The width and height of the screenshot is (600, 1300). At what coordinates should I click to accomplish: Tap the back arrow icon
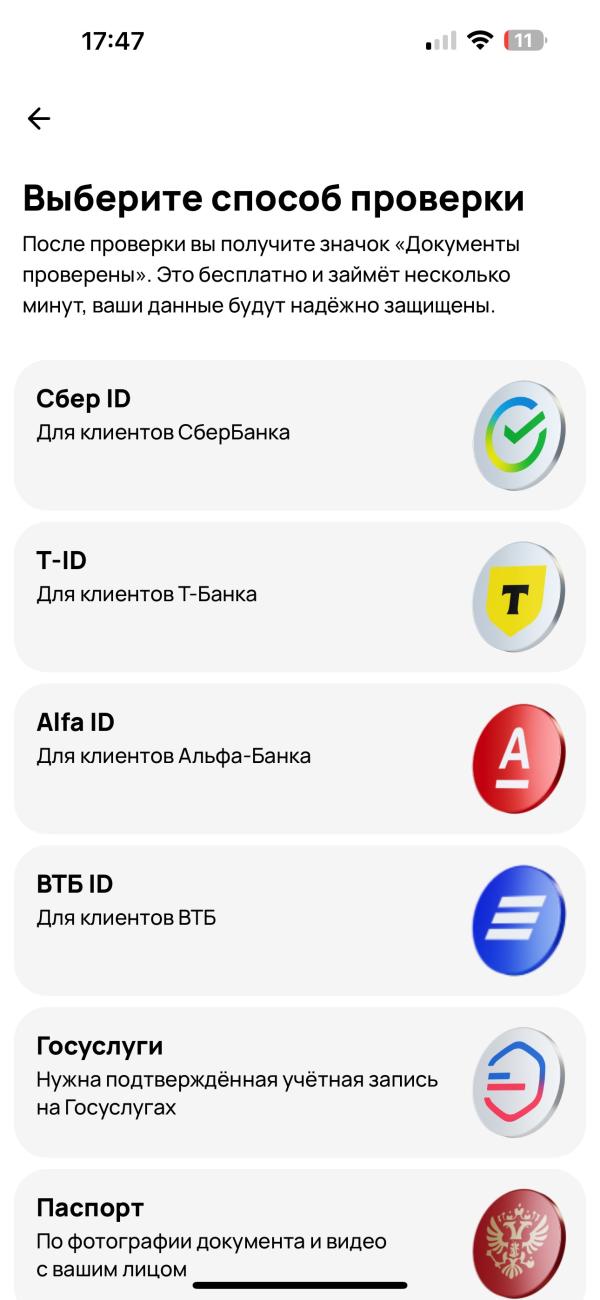click(38, 119)
